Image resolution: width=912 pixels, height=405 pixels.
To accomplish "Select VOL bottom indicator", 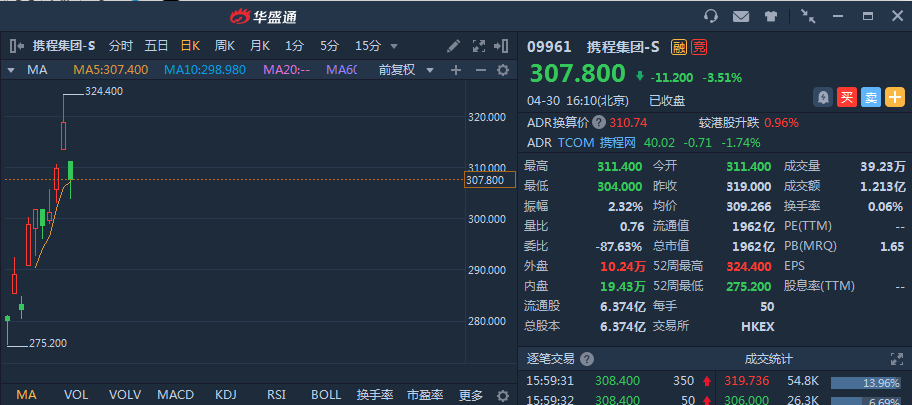I will 76,395.
